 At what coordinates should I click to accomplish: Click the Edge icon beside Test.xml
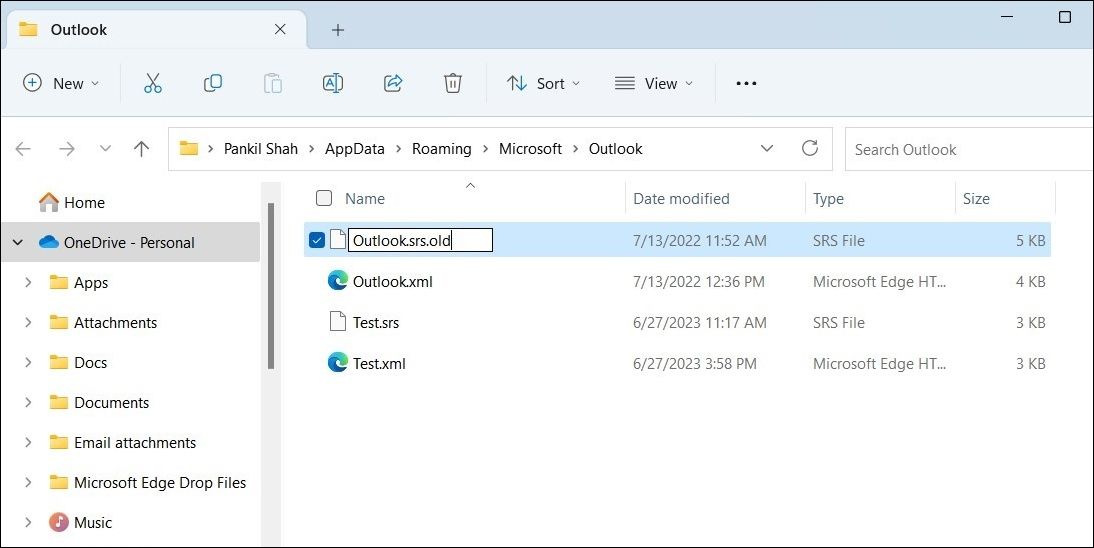tap(338, 362)
